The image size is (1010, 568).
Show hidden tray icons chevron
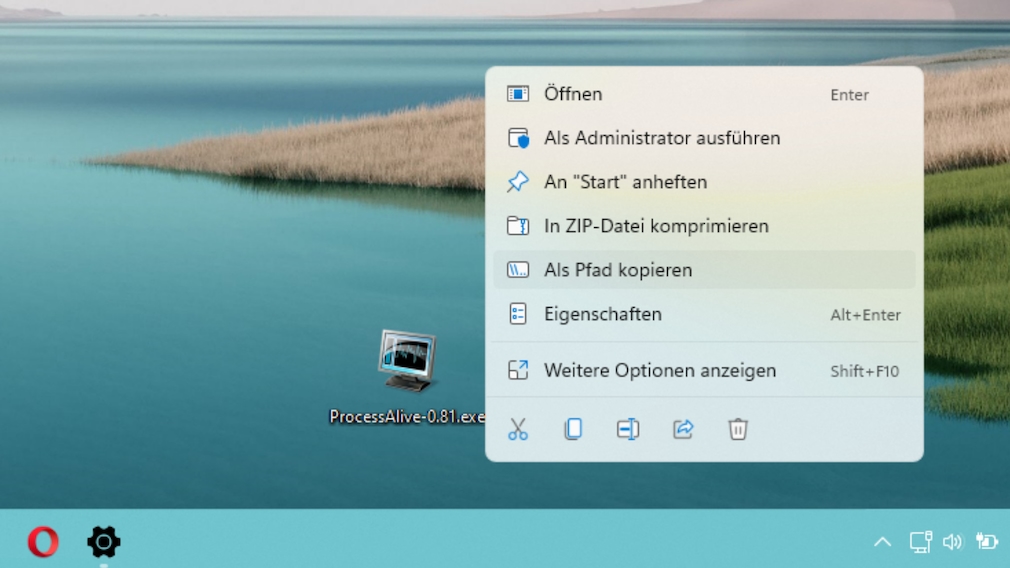tap(882, 542)
